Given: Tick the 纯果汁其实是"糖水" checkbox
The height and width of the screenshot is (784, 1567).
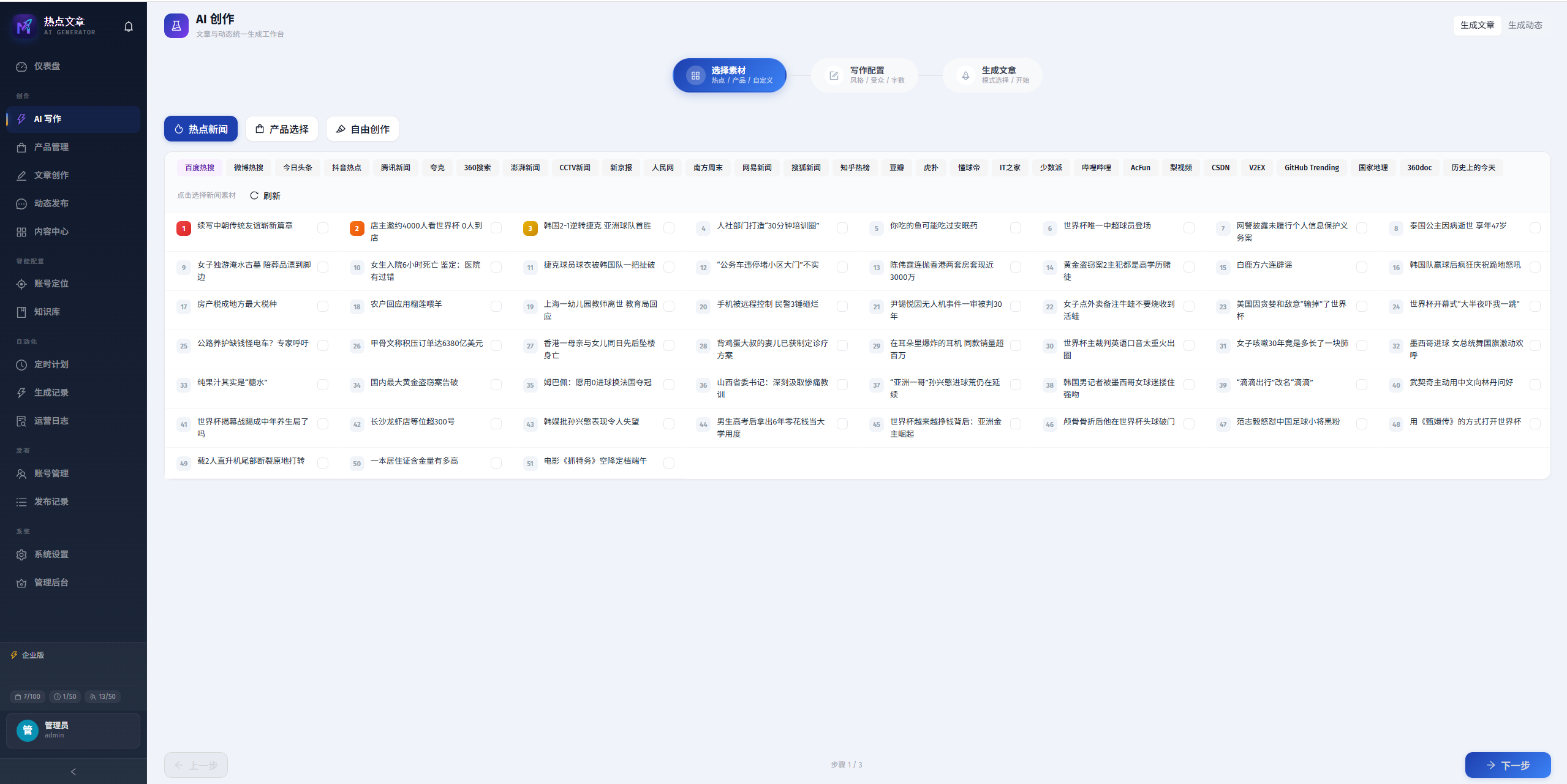Looking at the screenshot, I should click(323, 385).
